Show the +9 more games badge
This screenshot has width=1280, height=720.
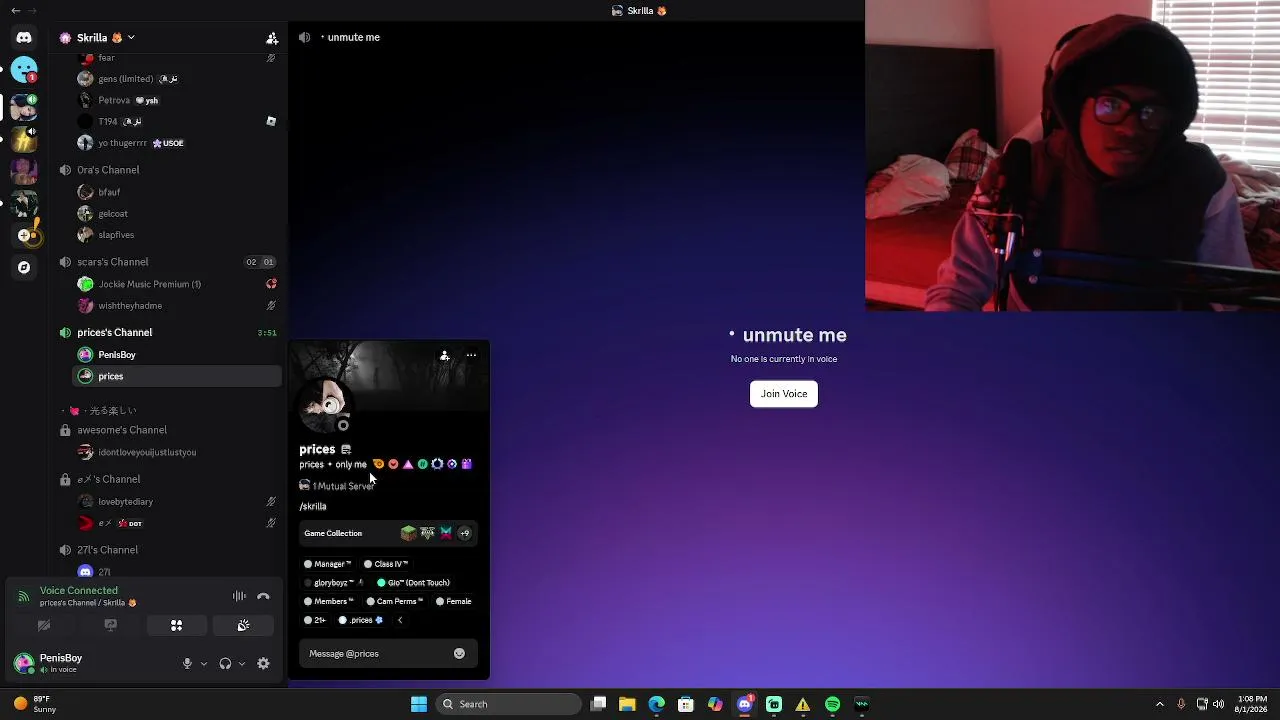(x=464, y=533)
